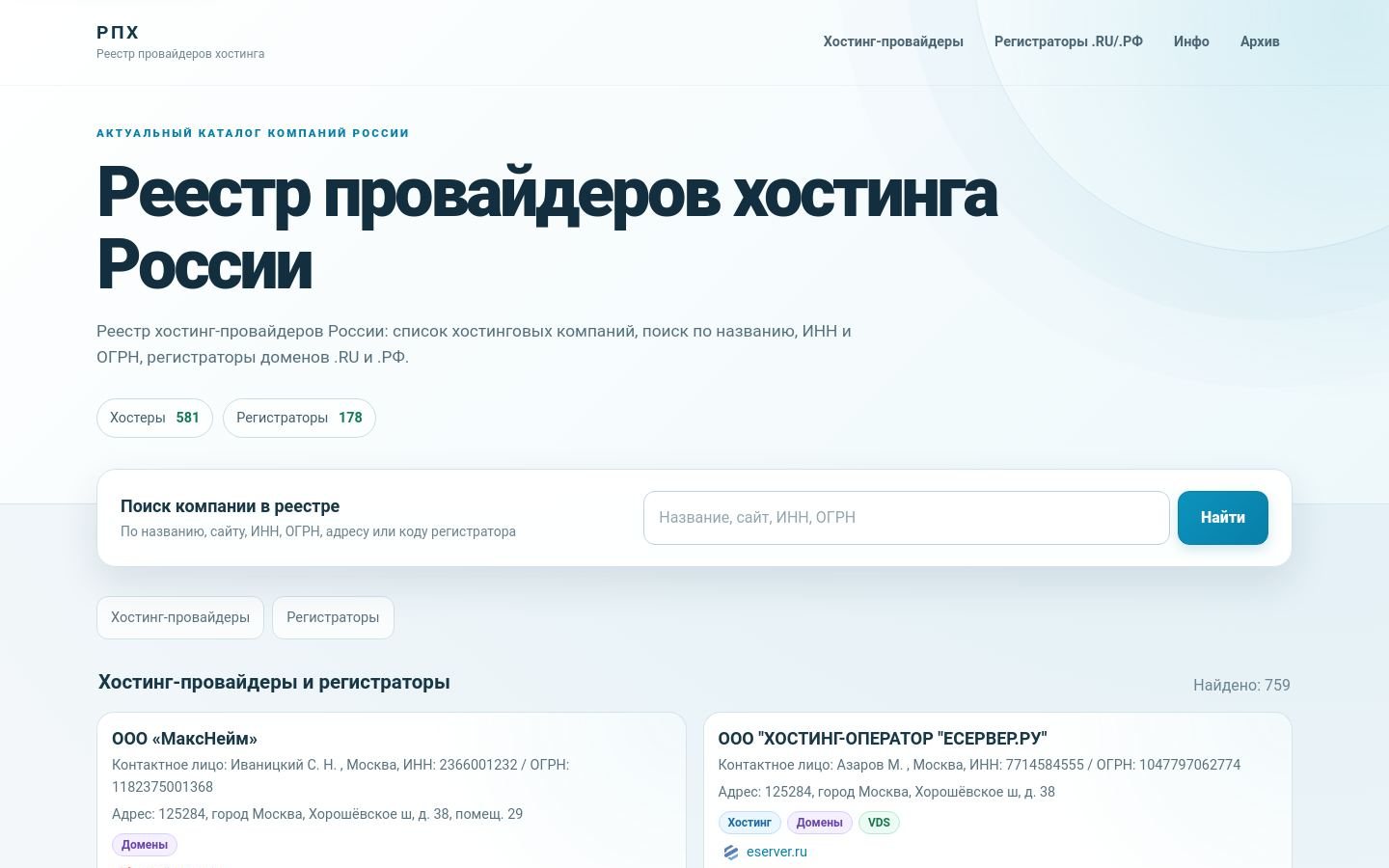Screen dimensions: 1389x868
Task: Click the Регистраторы 178 counter pill
Action: coord(299,418)
